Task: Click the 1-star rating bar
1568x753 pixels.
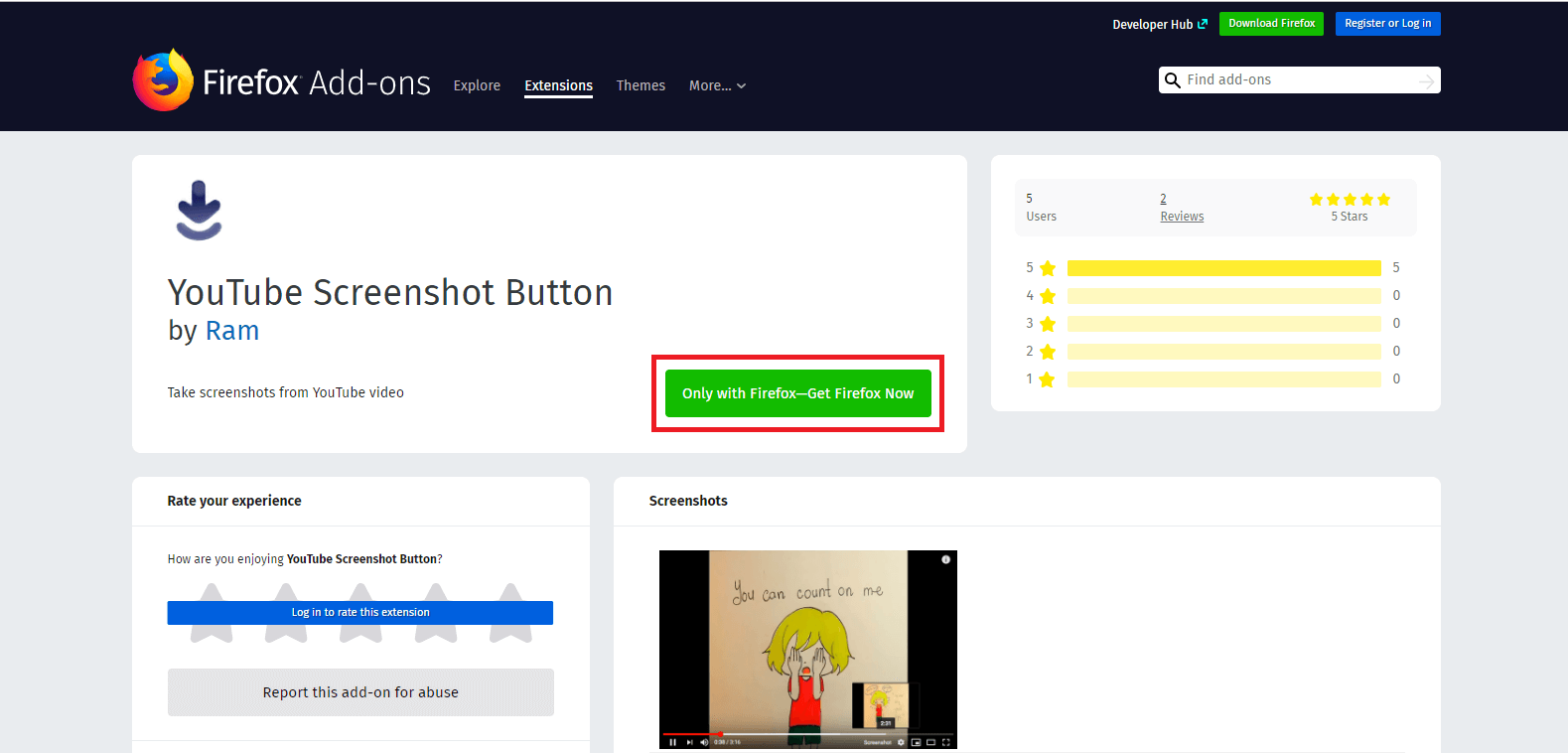Action: coord(1223,379)
